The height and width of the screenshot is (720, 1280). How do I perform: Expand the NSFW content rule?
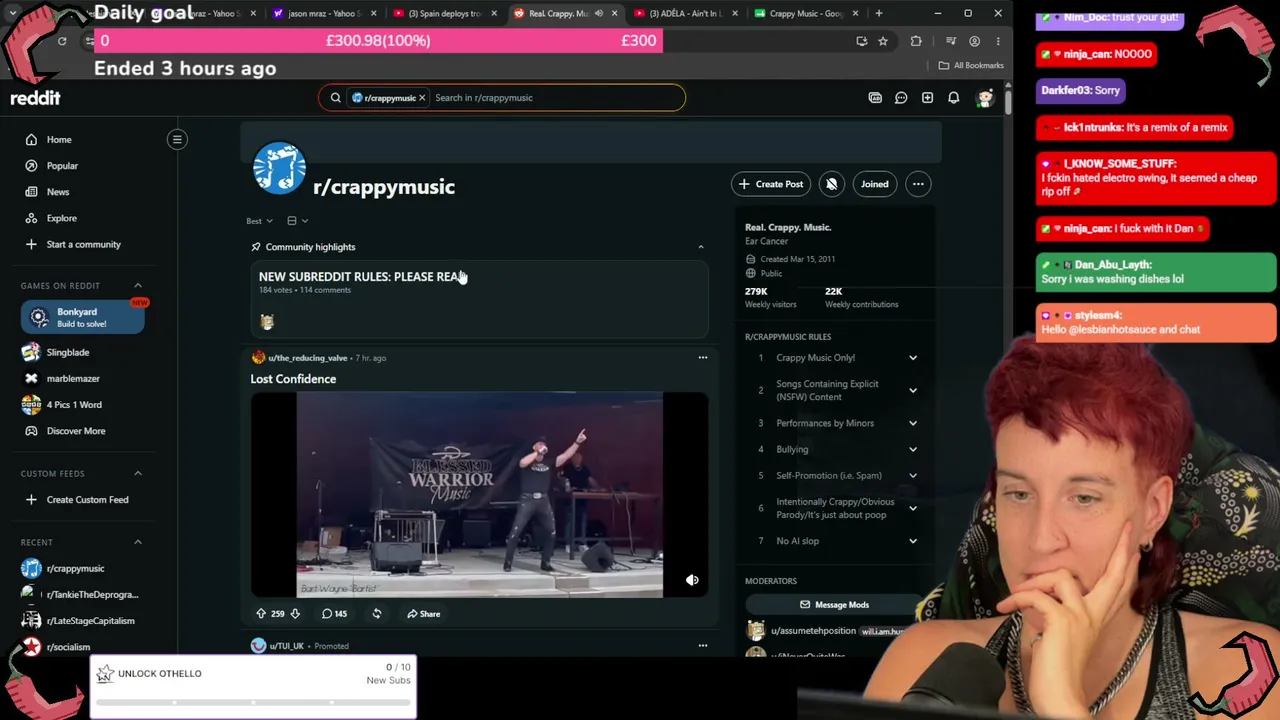913,390
